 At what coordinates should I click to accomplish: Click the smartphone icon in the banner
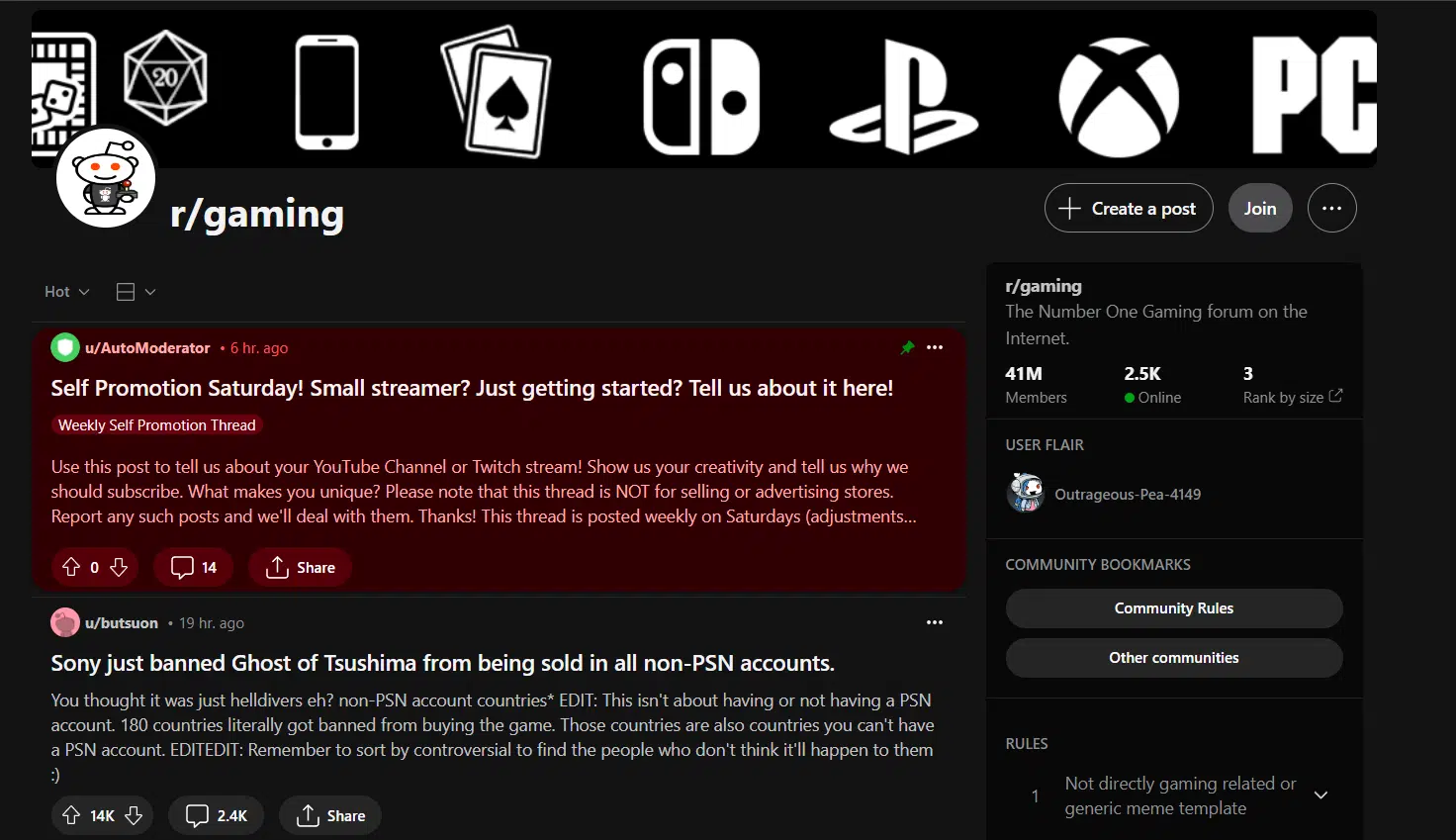(326, 90)
